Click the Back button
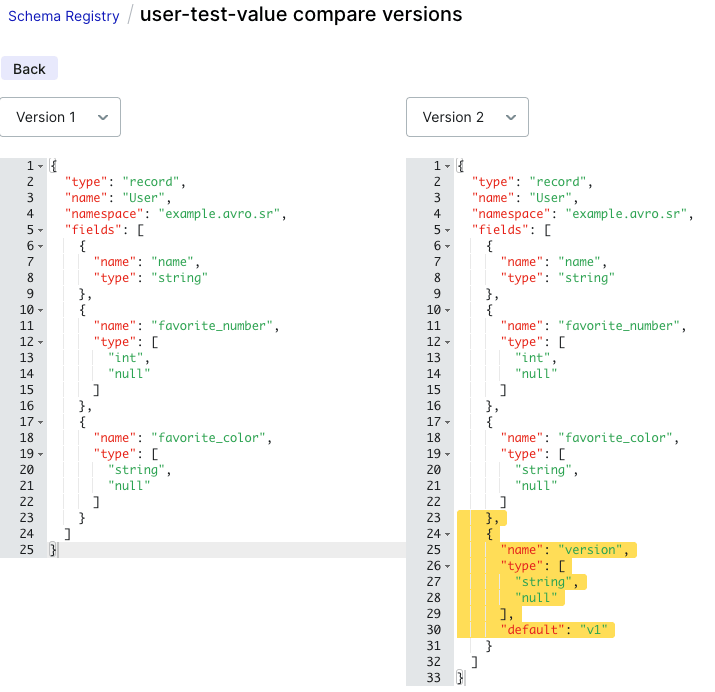715x692 pixels. point(29,68)
